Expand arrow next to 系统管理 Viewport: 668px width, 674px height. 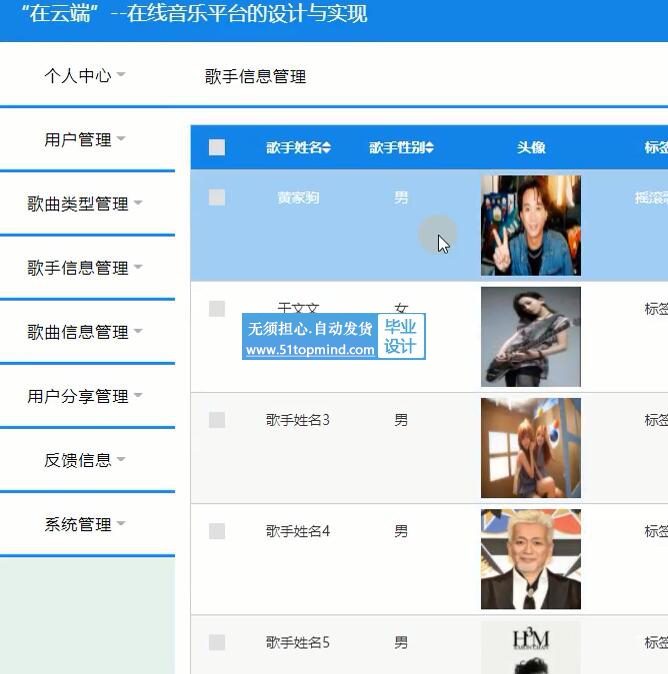point(121,522)
